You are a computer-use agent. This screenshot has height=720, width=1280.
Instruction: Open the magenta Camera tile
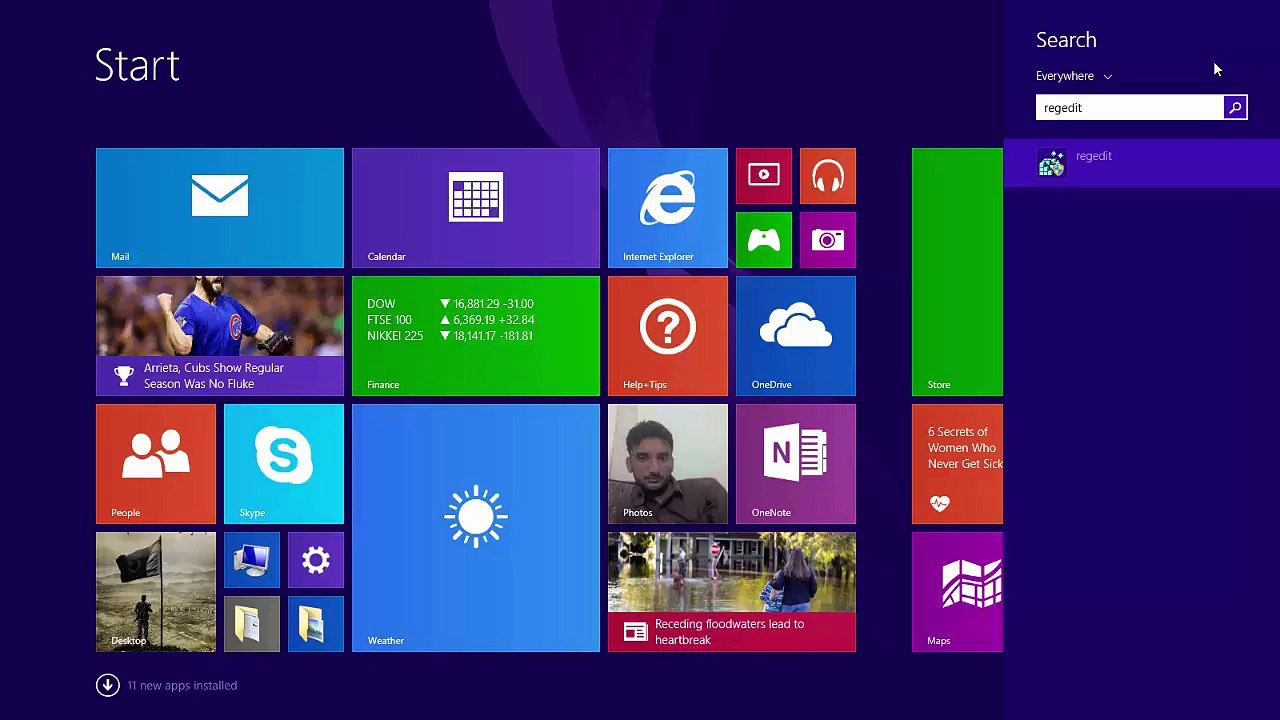click(x=828, y=240)
